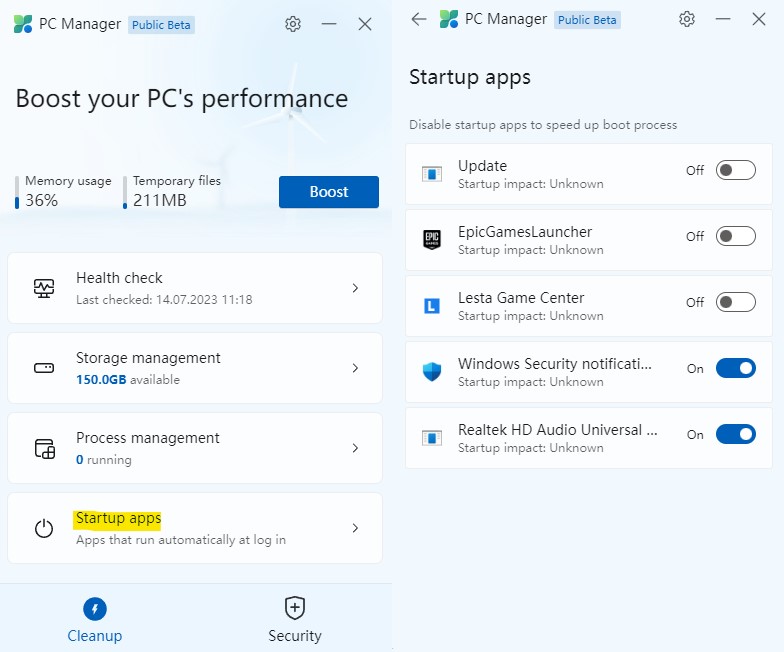Click the 'Startup apps' page heading
Image resolution: width=784 pixels, height=652 pixels.
(x=470, y=78)
